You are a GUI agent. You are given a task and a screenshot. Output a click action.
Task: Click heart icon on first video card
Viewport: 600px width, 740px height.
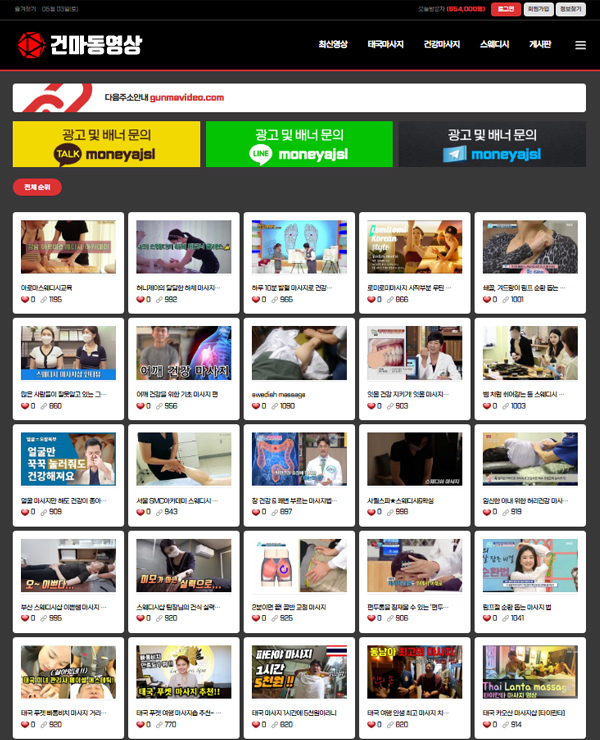click(x=25, y=299)
